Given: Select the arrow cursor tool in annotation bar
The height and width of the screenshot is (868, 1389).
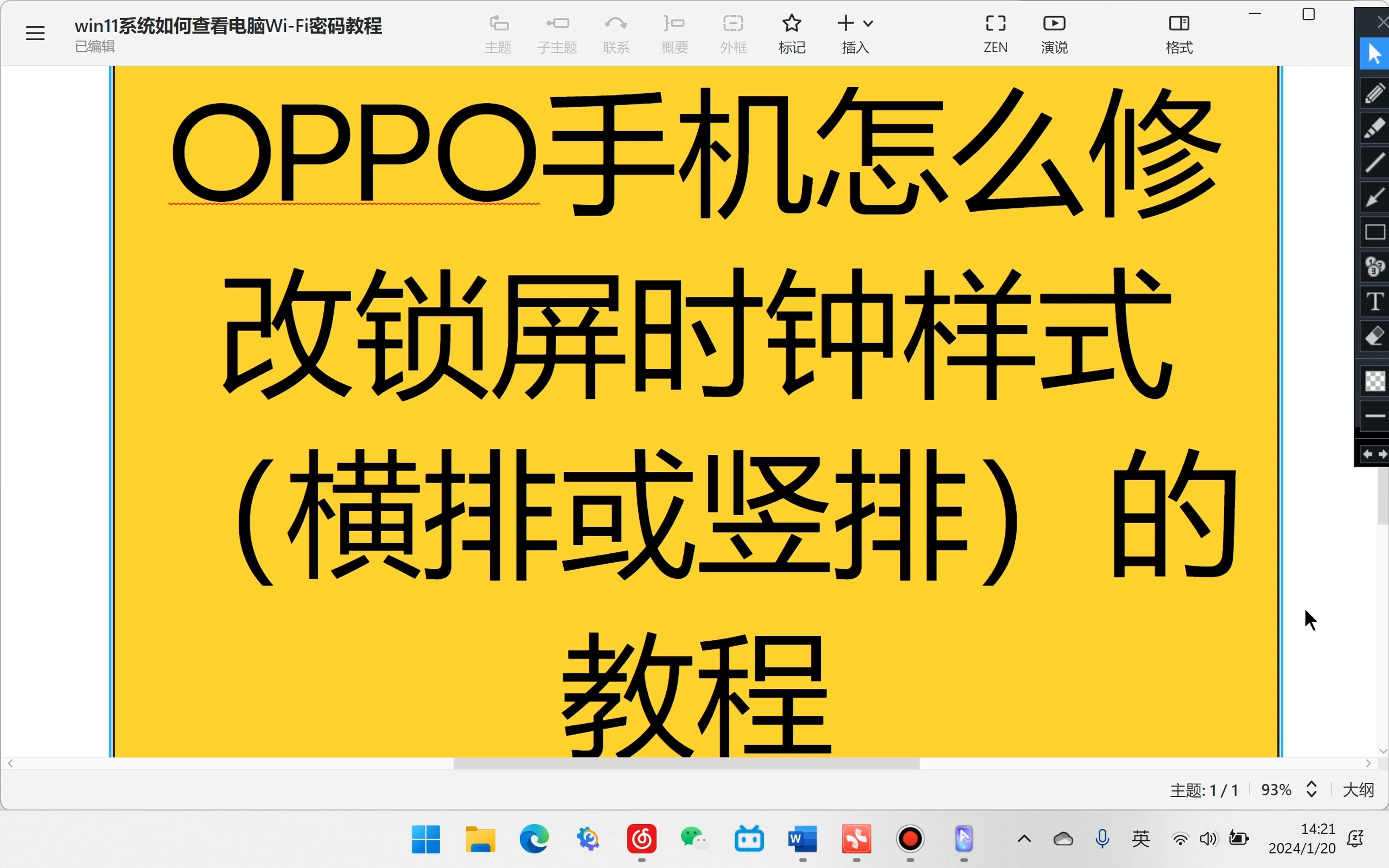Looking at the screenshot, I should [1375, 54].
